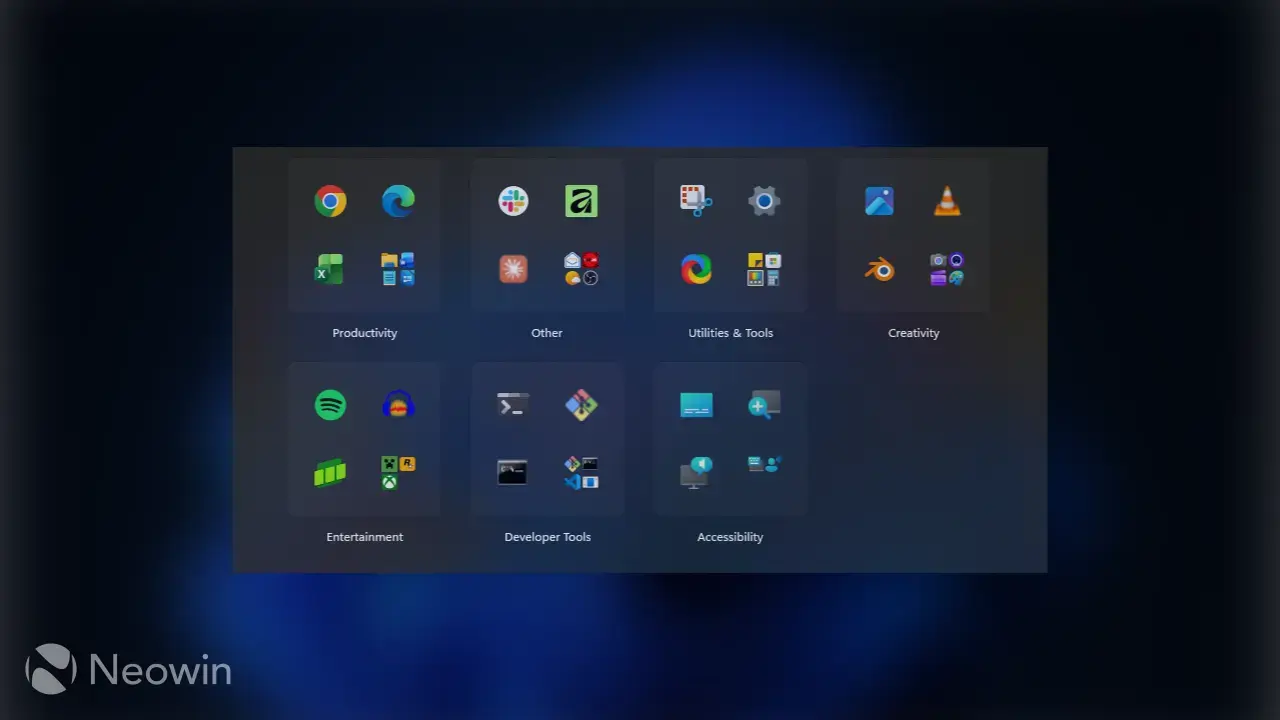Click the Productivity category label
Screen dimensions: 1280x720
tap(365, 333)
